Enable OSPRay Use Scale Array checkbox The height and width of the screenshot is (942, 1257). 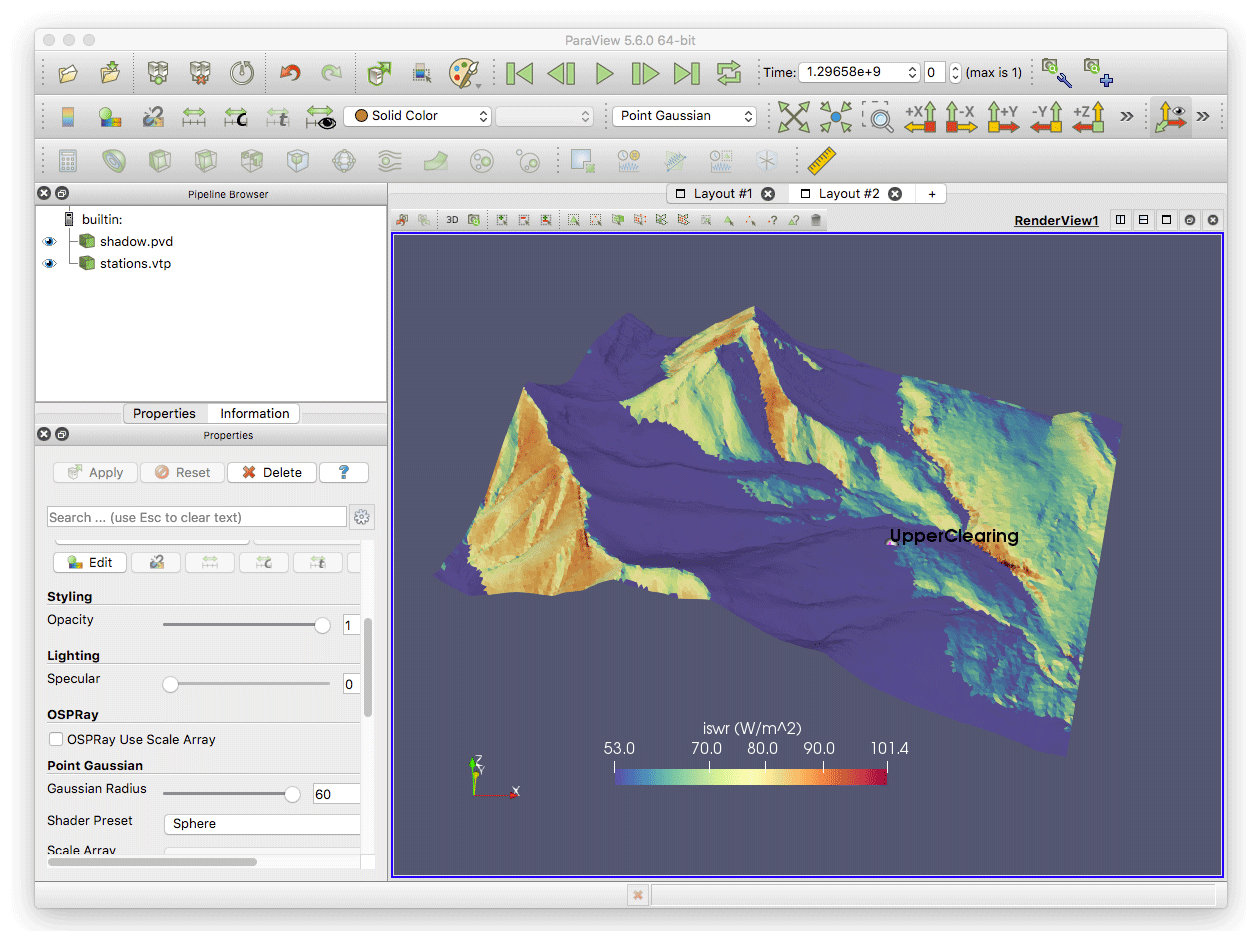click(56, 740)
